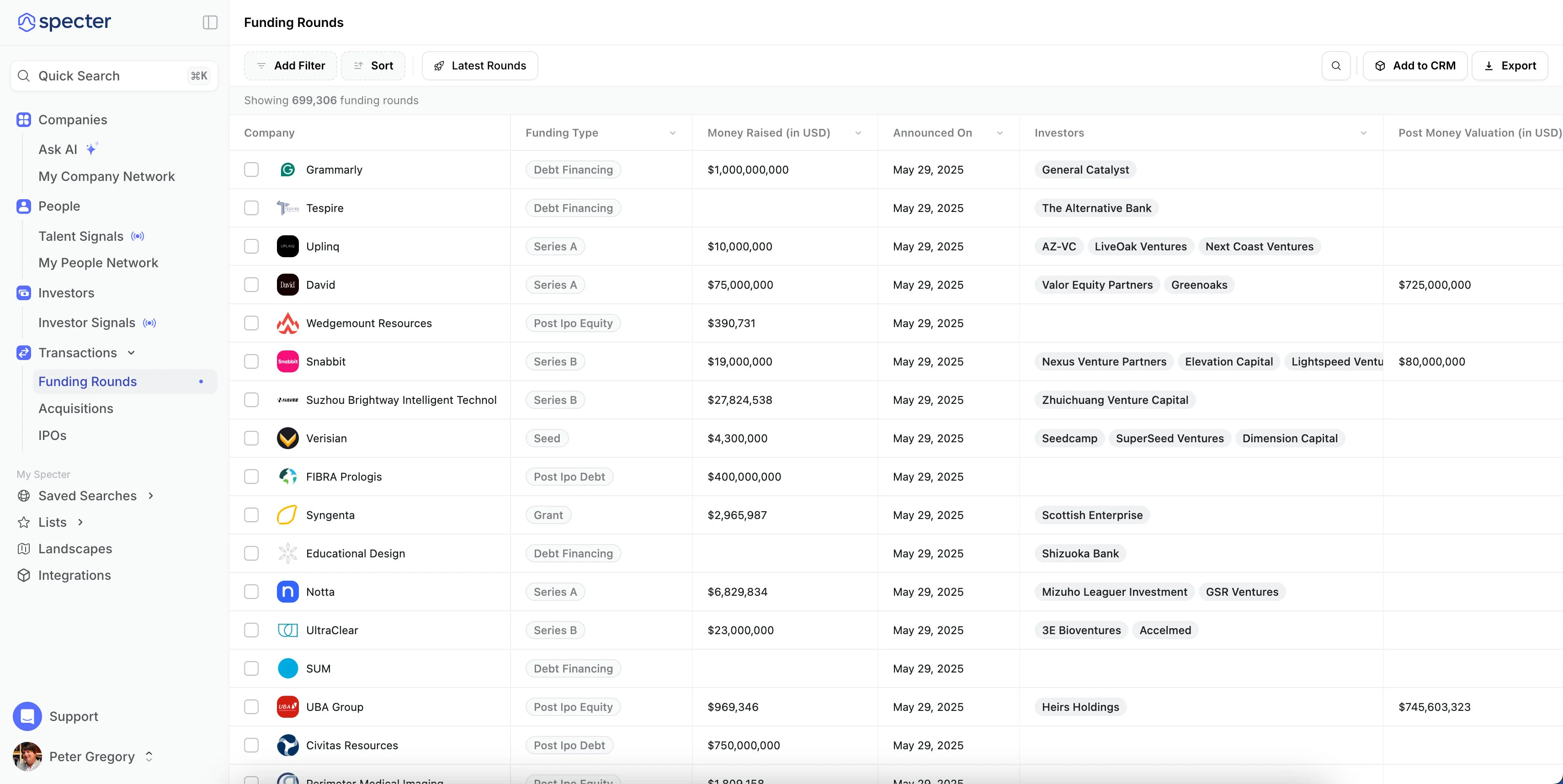The height and width of the screenshot is (784, 1563).
Task: Click the Verisian company logo
Action: [287, 439]
